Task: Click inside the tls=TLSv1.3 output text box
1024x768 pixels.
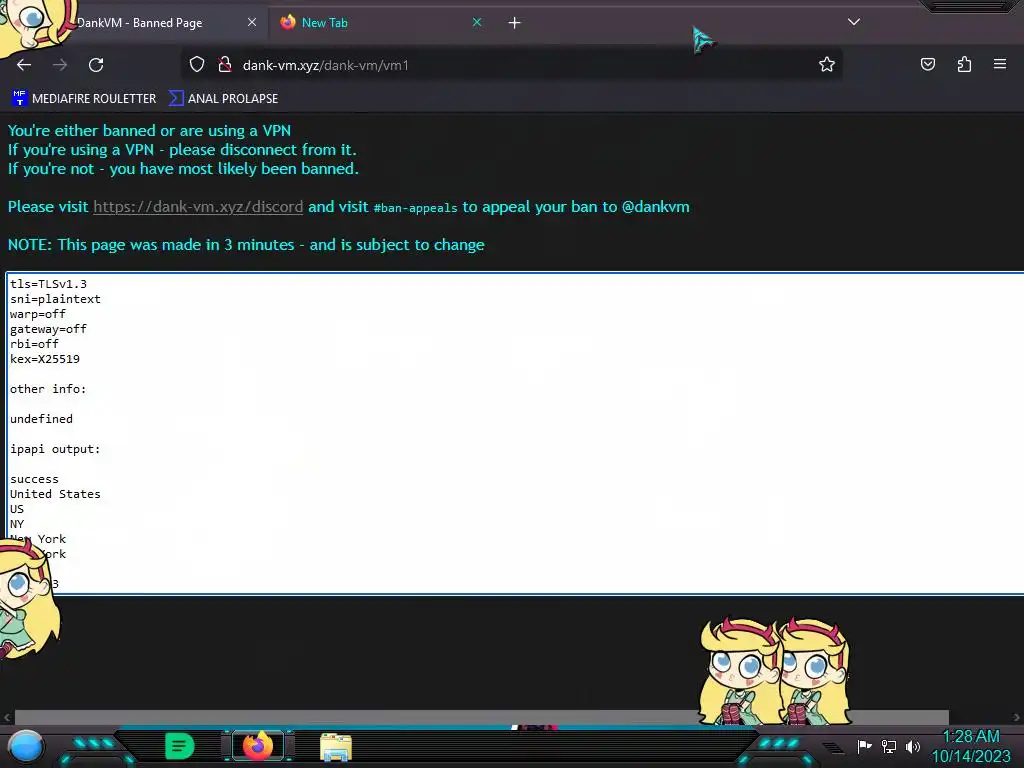Action: (x=515, y=433)
